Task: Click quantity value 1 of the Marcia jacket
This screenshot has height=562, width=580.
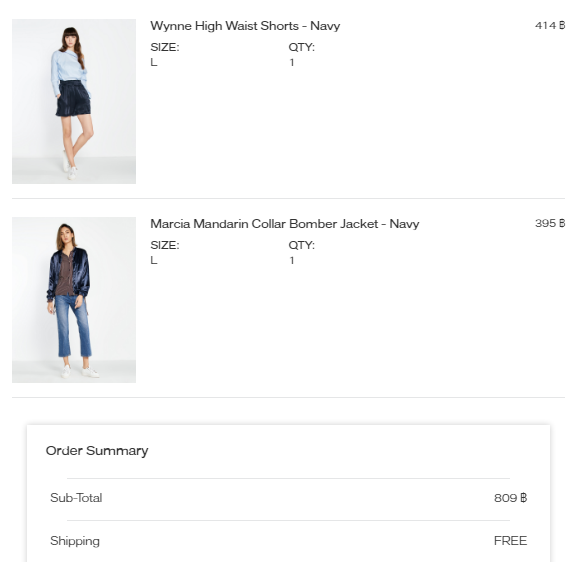Action: pos(292,260)
